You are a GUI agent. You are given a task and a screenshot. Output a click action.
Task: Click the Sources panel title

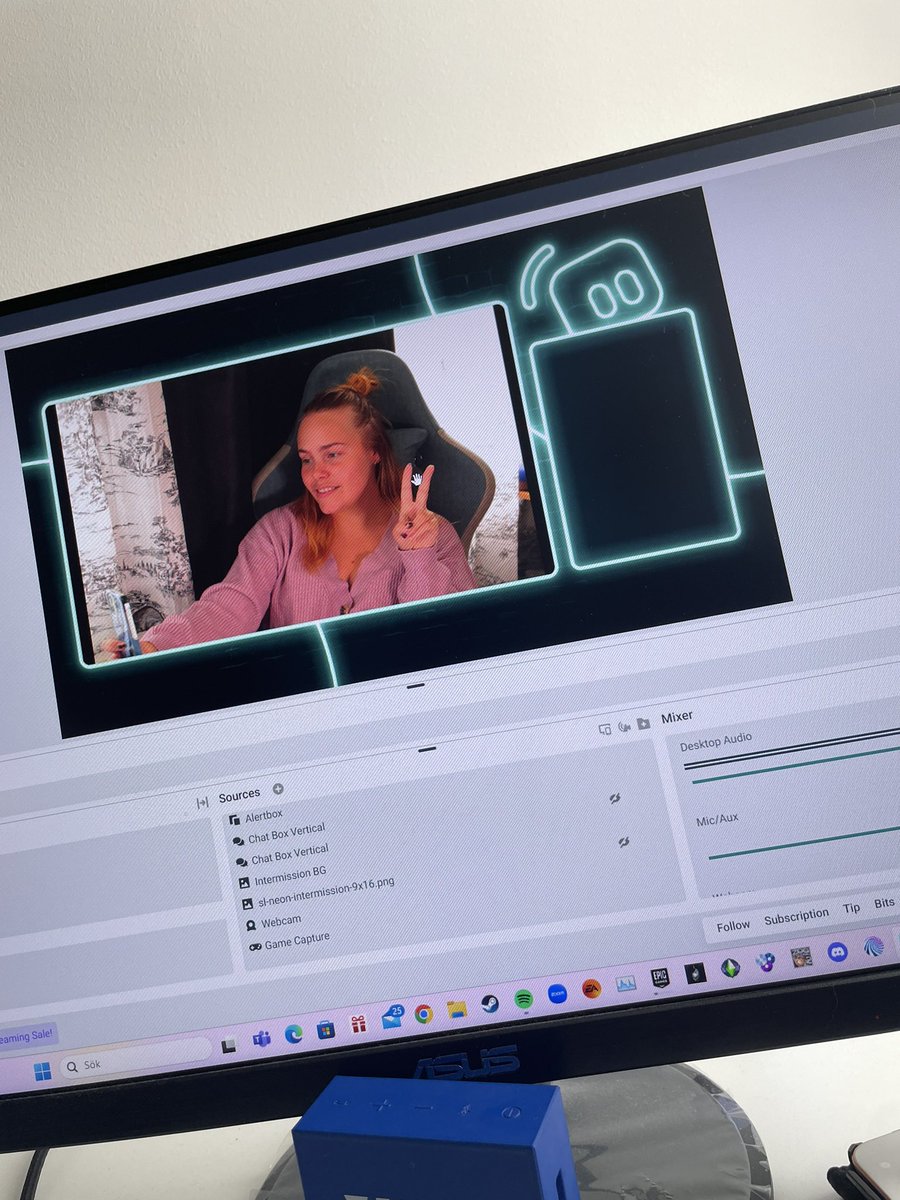[239, 796]
